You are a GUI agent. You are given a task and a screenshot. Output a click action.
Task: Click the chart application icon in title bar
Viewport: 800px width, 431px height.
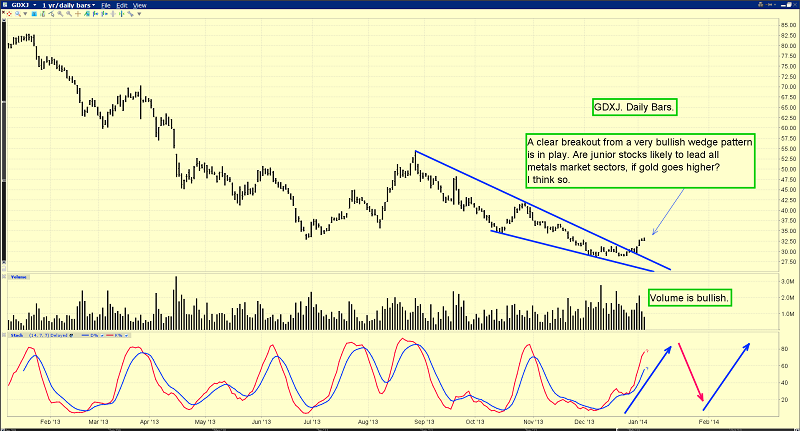click(5, 5)
